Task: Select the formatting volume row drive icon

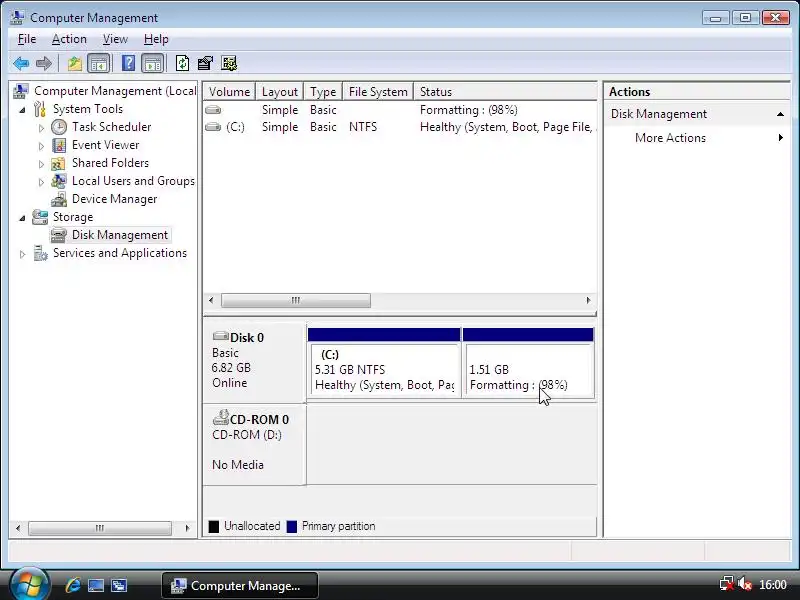Action: point(213,109)
